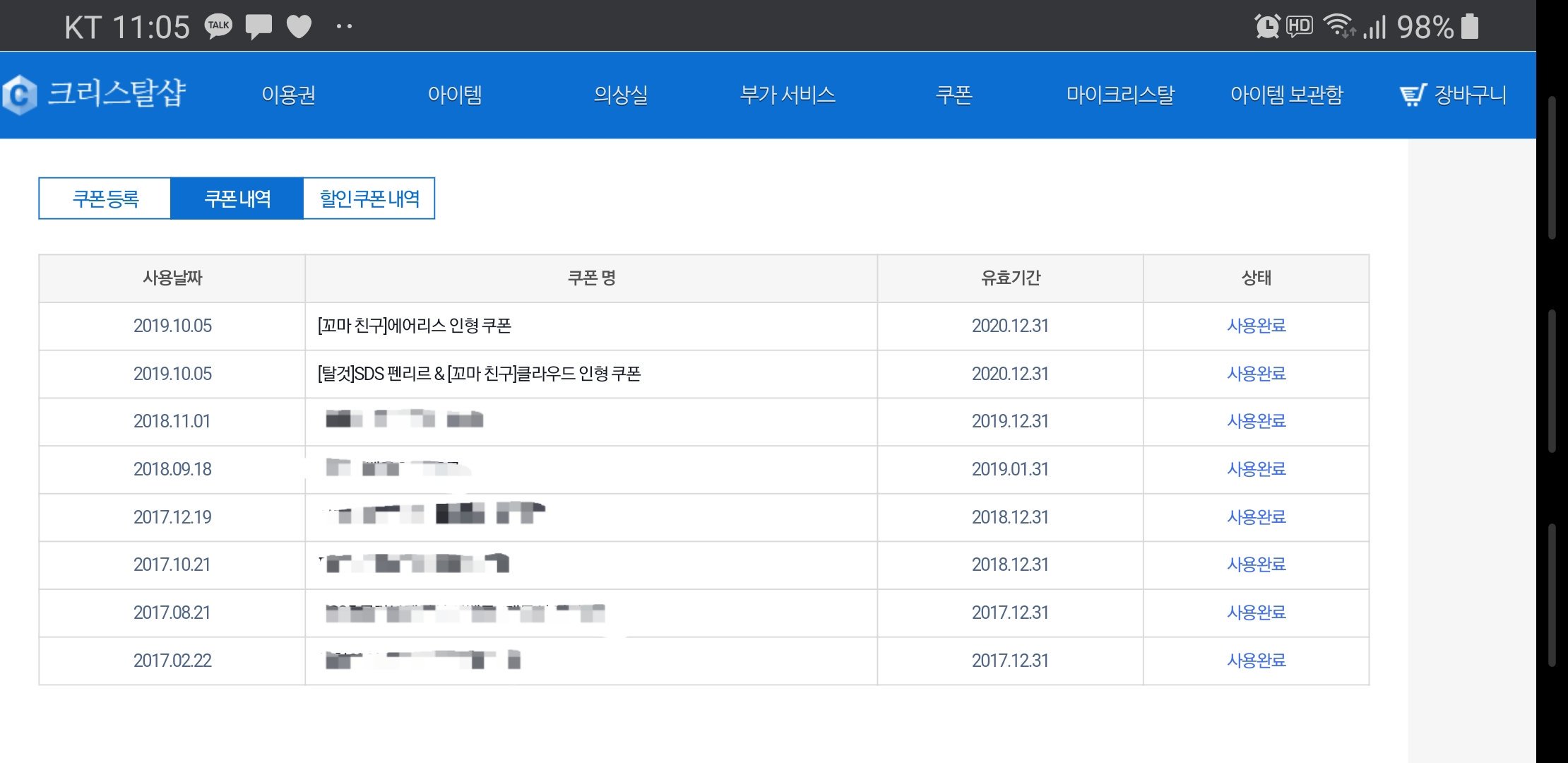Viewport: 1568px width, 763px height.
Task: Tap the battery status icon
Action: pos(1471,27)
